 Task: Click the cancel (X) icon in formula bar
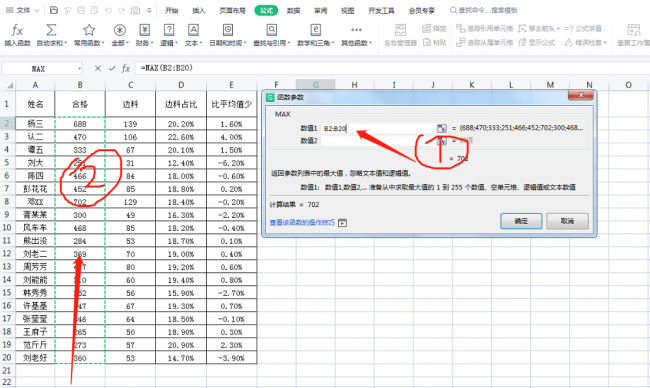point(98,68)
